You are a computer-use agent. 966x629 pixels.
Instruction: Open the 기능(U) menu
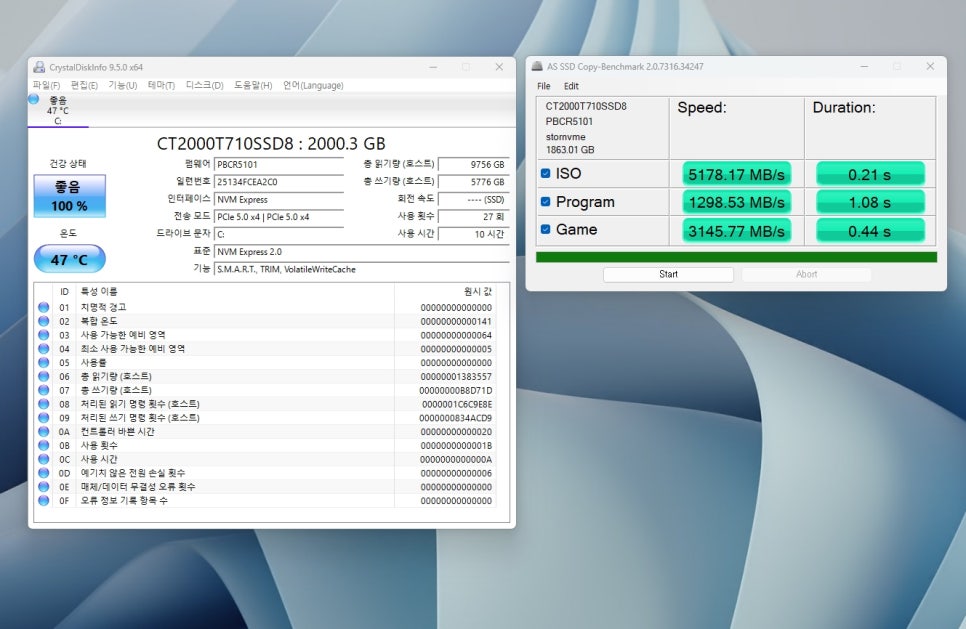click(x=123, y=85)
